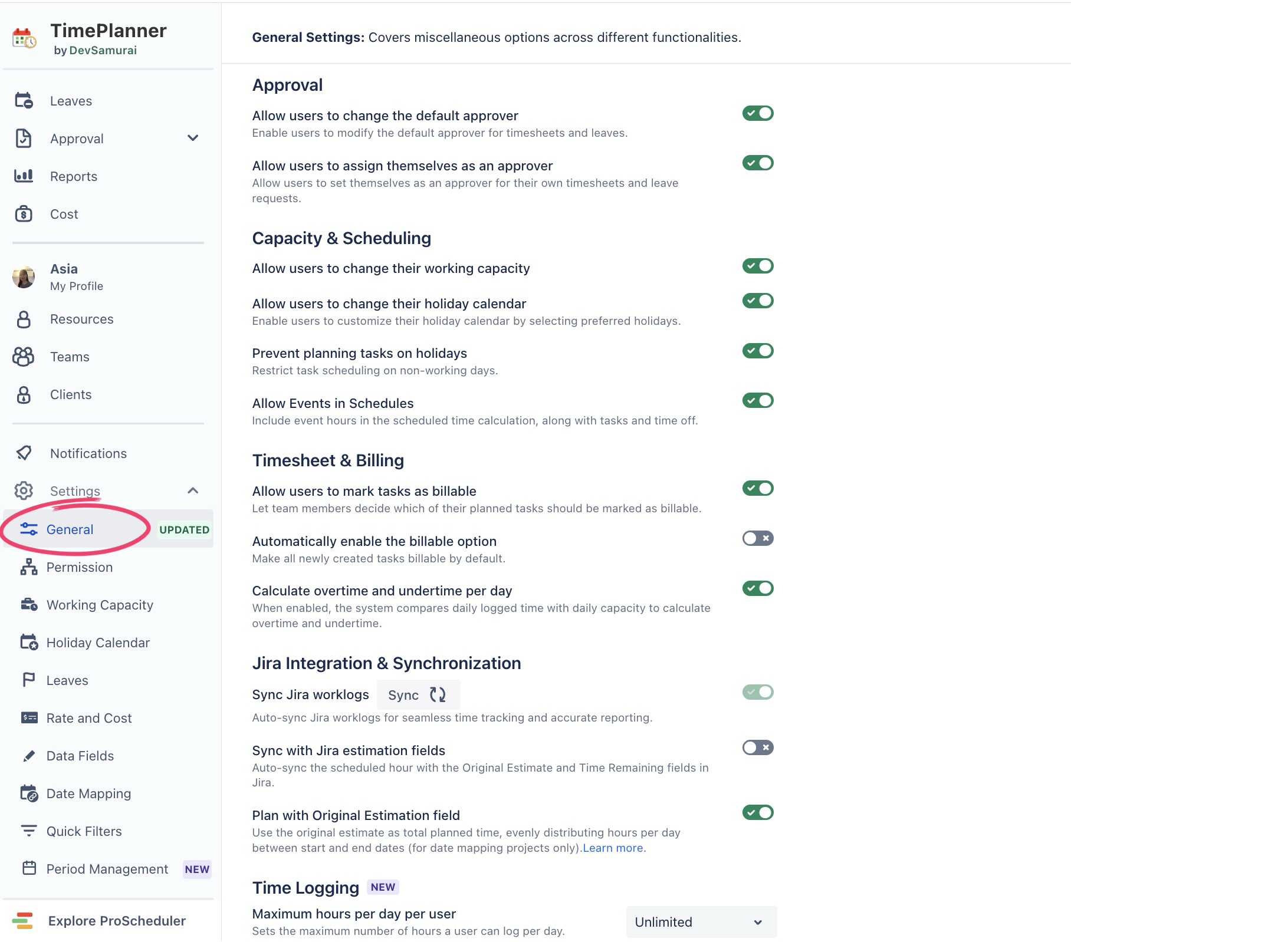Open Maximum hours per day dropdown
Screen dimensions: 1288x942
(x=701, y=922)
